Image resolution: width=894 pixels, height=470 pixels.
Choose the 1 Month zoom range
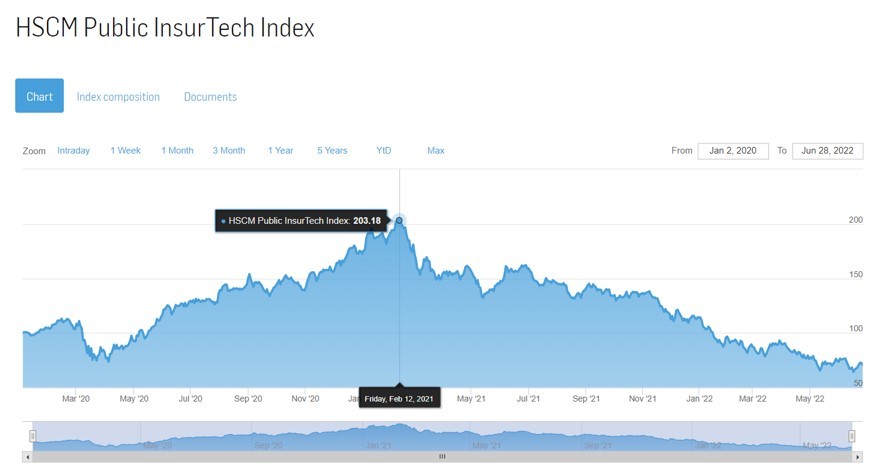point(177,151)
